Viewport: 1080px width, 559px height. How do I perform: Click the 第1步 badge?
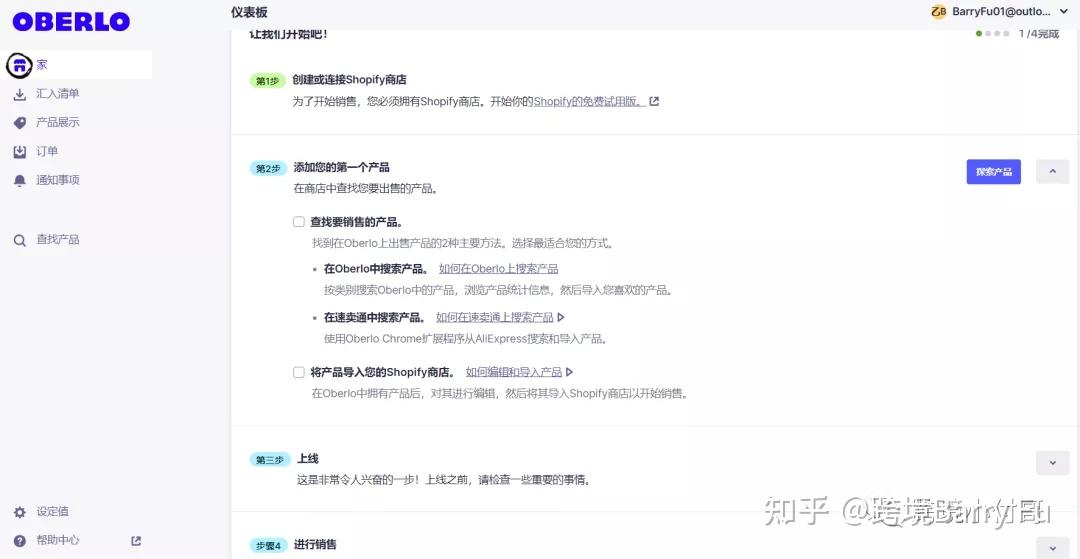coord(267,81)
